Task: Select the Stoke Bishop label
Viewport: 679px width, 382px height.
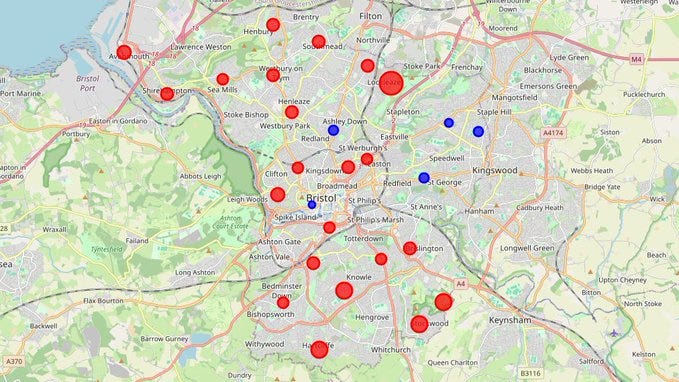Action: pyautogui.click(x=246, y=115)
